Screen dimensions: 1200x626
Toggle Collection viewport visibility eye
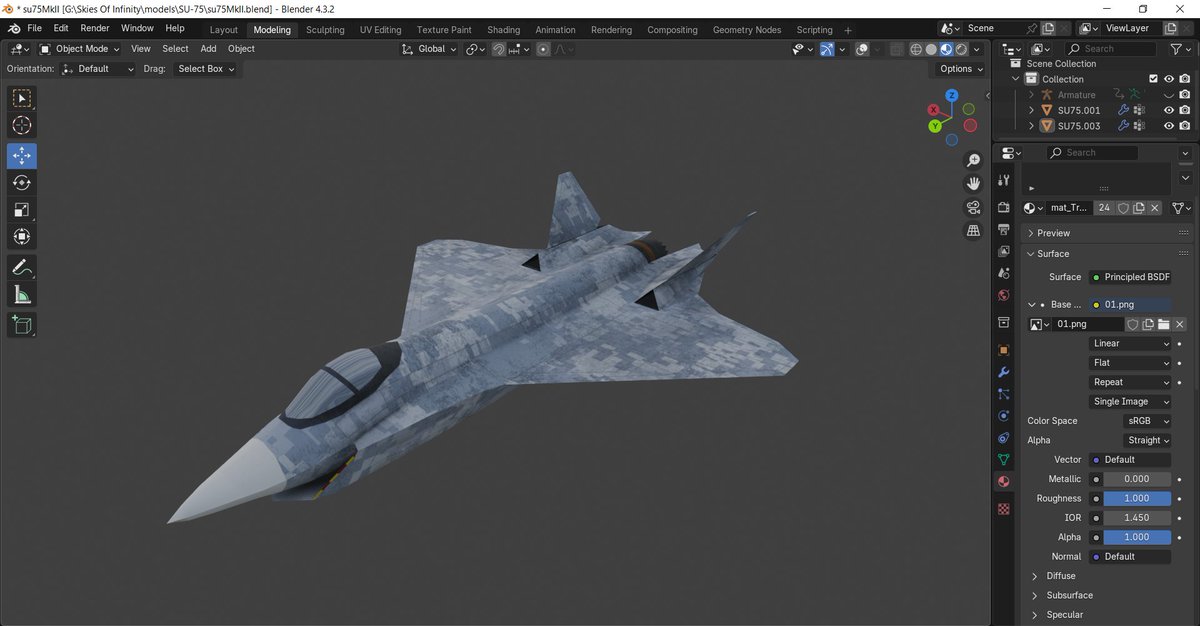1168,79
